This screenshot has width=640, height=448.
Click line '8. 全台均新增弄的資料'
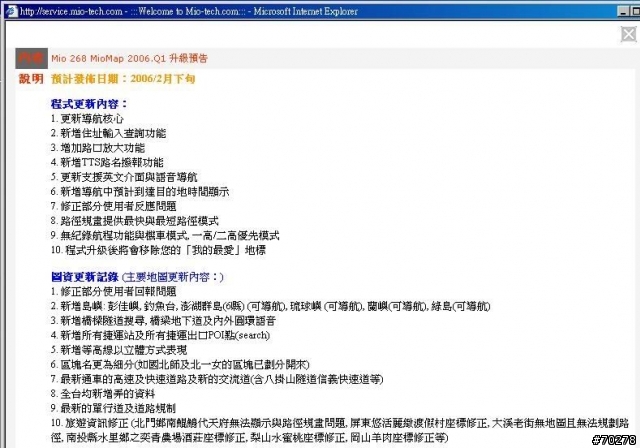103,394
